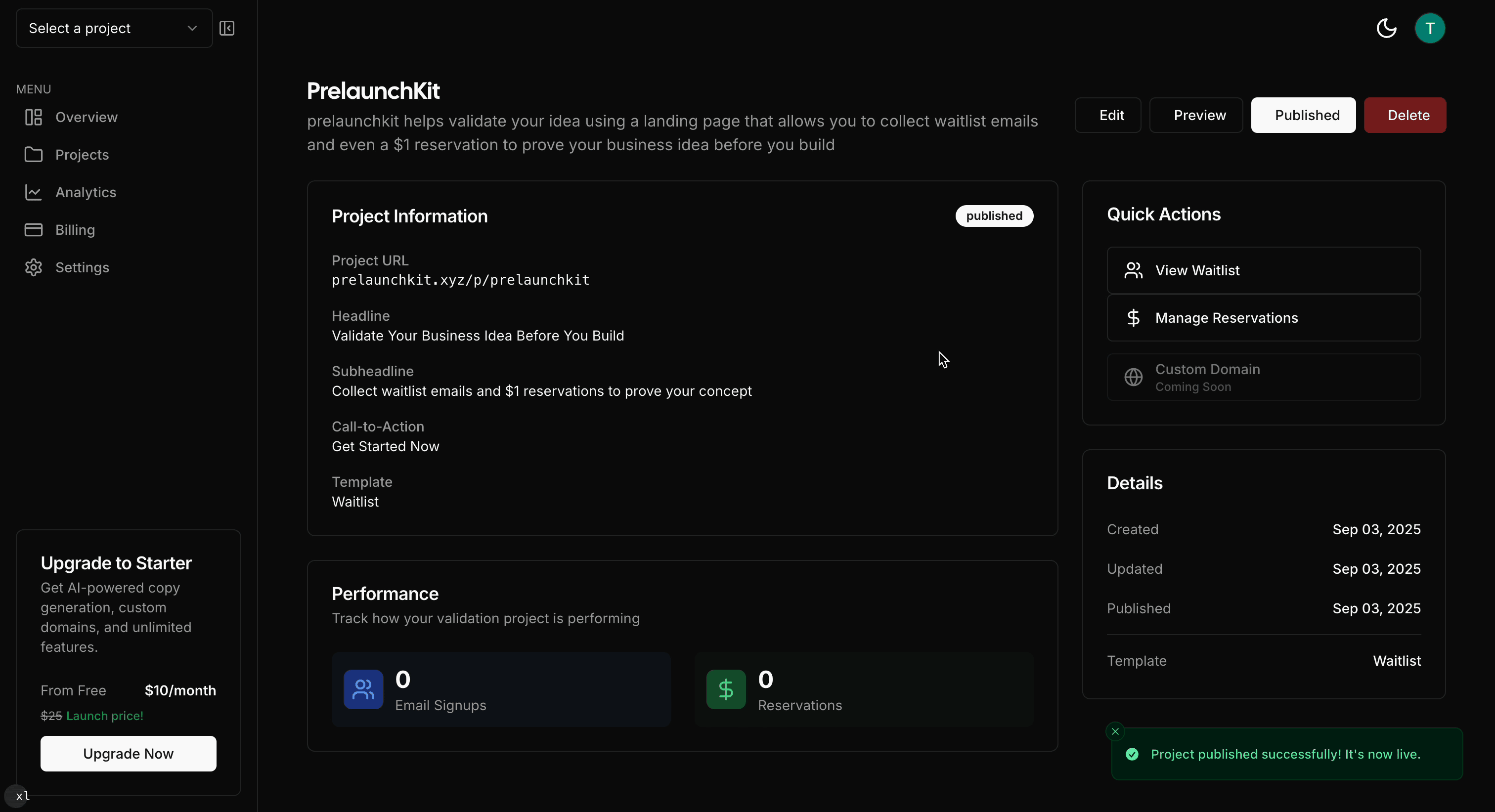Click the Reservations dollar icon
The image size is (1495, 812).
click(725, 689)
